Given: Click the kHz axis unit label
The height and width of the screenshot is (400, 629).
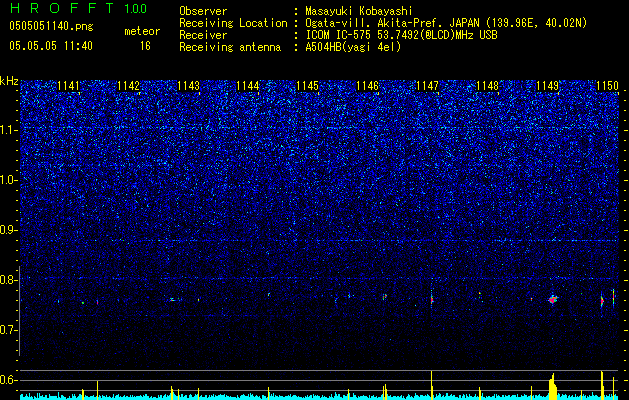Looking at the screenshot, I should click(x=9, y=81).
